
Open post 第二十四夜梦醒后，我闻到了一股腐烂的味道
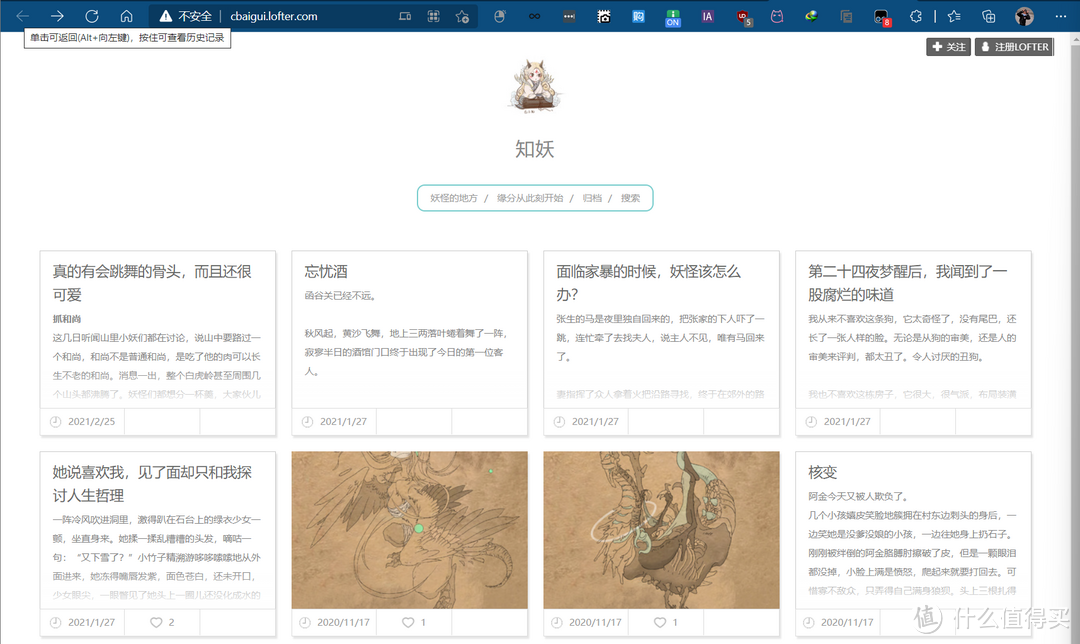click(907, 283)
